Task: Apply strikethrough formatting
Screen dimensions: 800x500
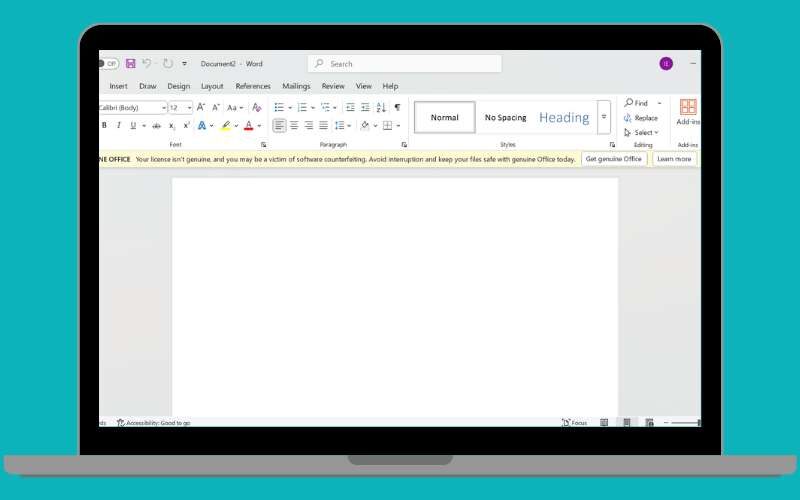Action: click(157, 126)
